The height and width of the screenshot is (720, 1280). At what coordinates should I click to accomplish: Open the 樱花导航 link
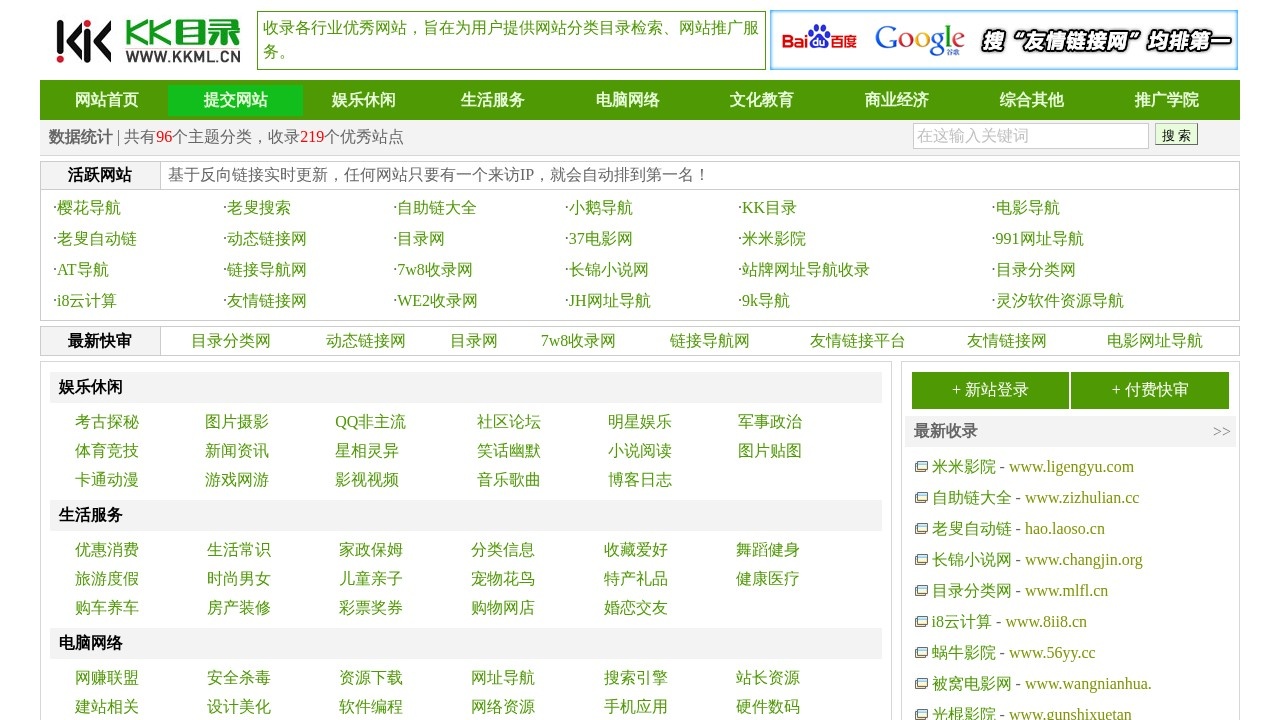point(88,208)
